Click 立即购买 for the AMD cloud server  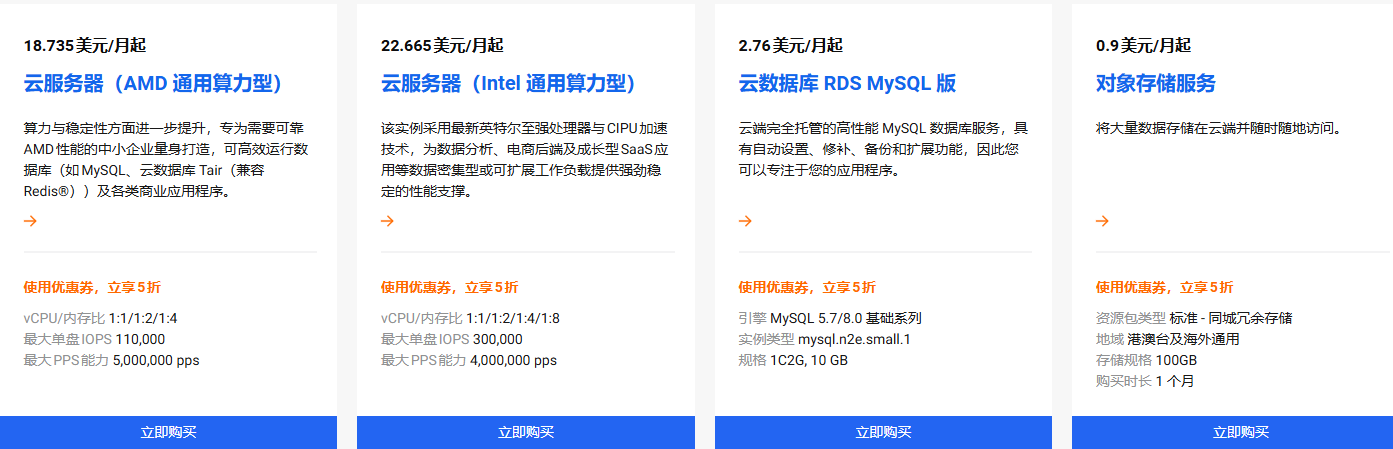click(x=168, y=432)
